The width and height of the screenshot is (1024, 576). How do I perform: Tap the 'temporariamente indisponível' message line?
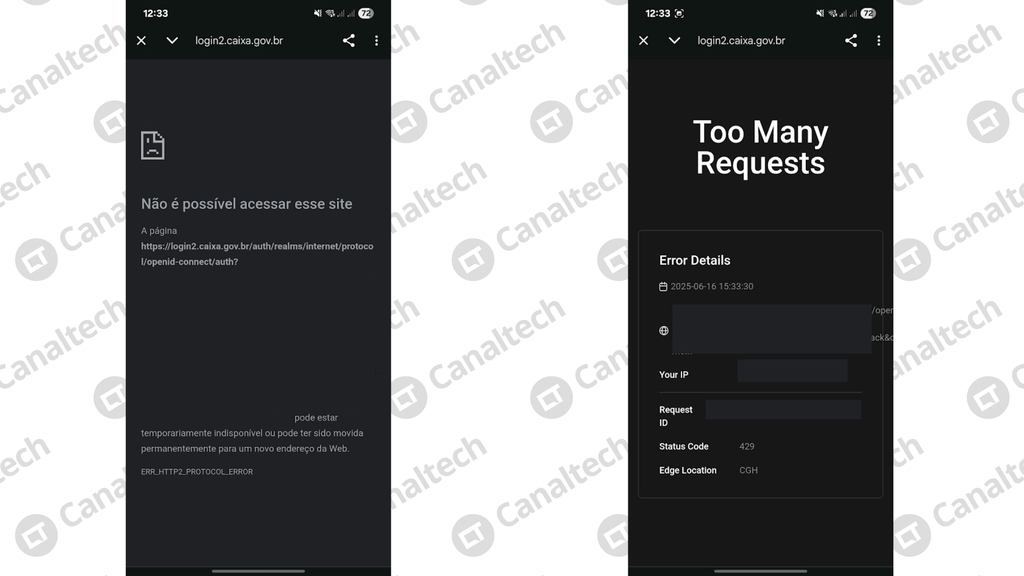pyautogui.click(x=252, y=433)
